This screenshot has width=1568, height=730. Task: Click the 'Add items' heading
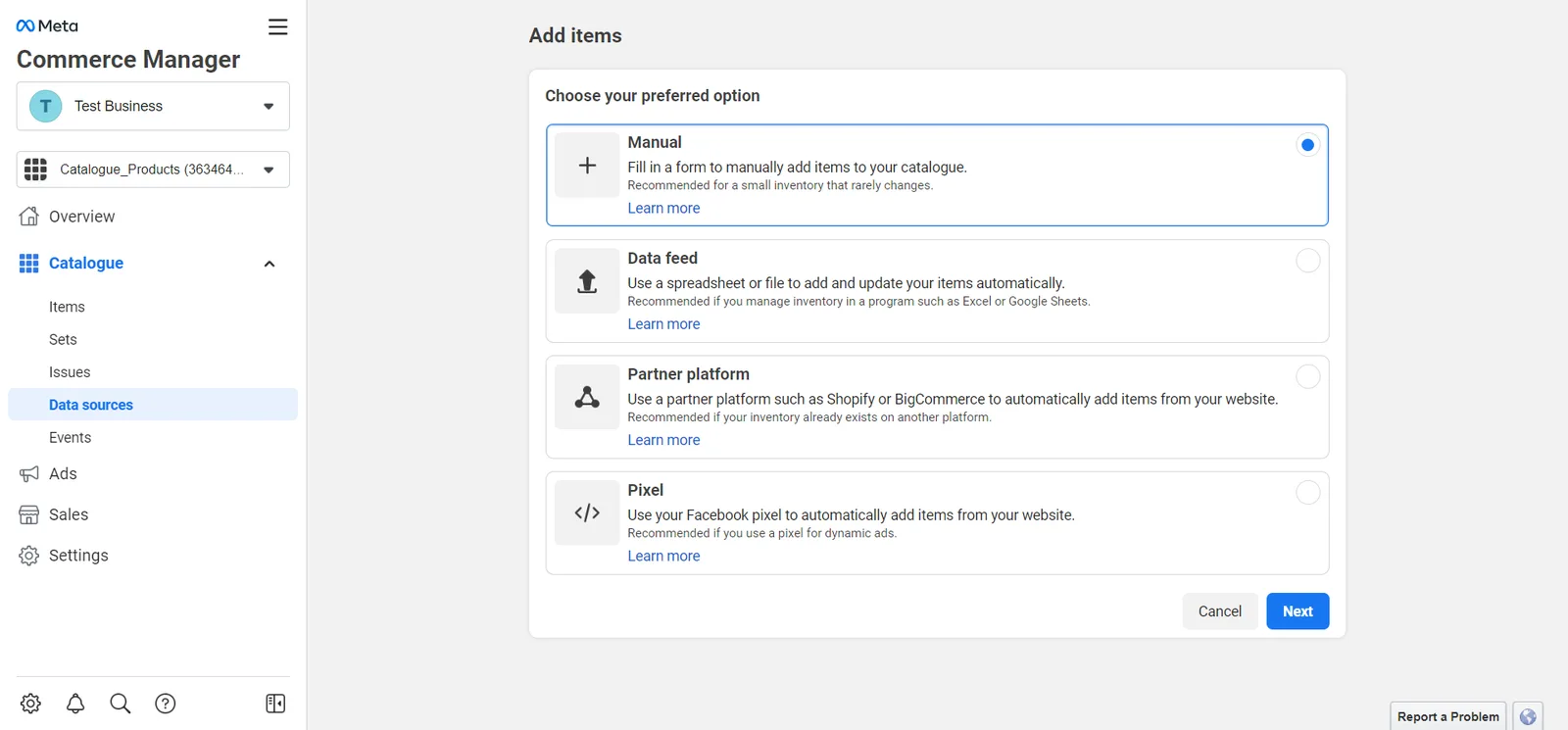click(x=575, y=35)
